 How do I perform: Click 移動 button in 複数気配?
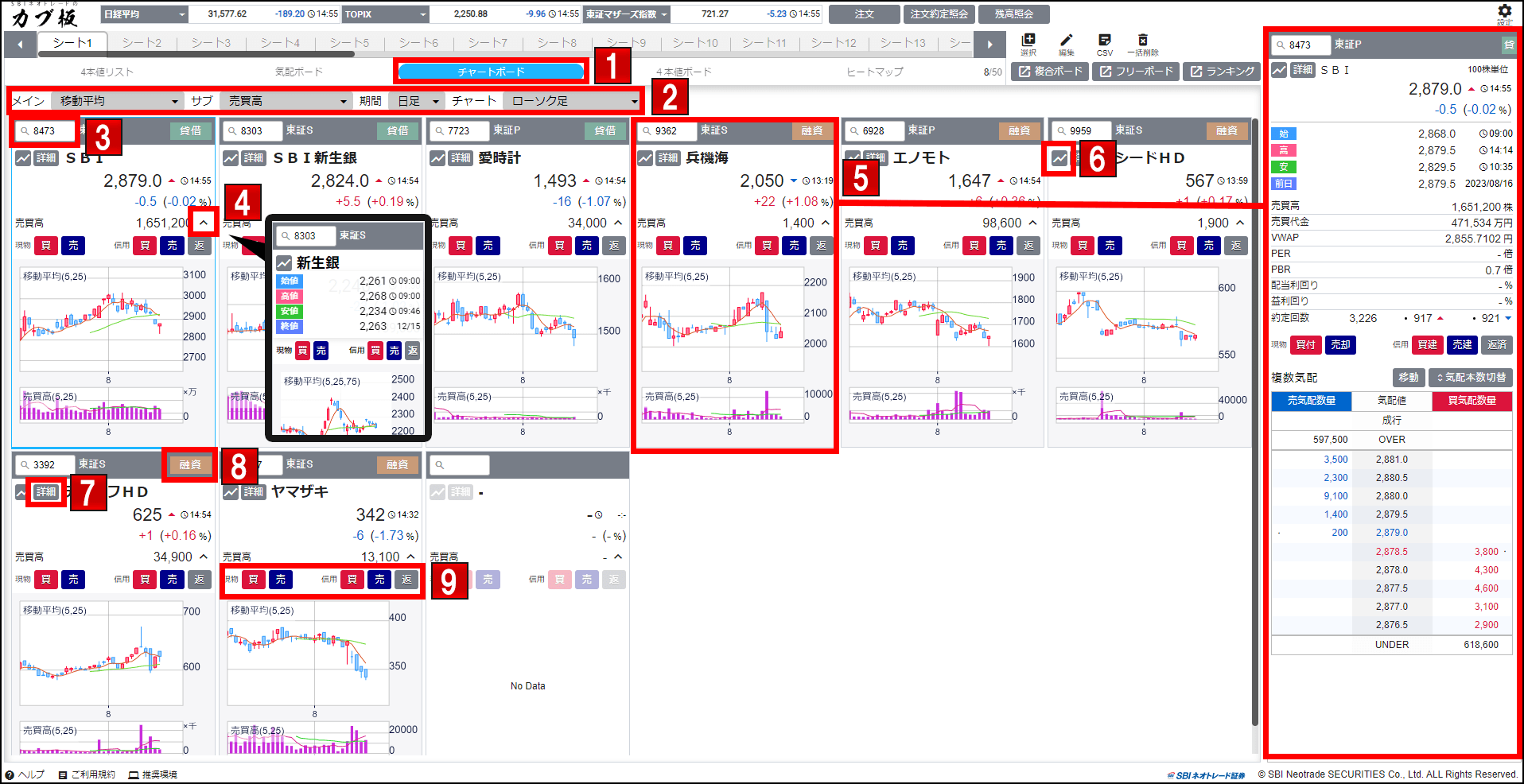click(1409, 378)
